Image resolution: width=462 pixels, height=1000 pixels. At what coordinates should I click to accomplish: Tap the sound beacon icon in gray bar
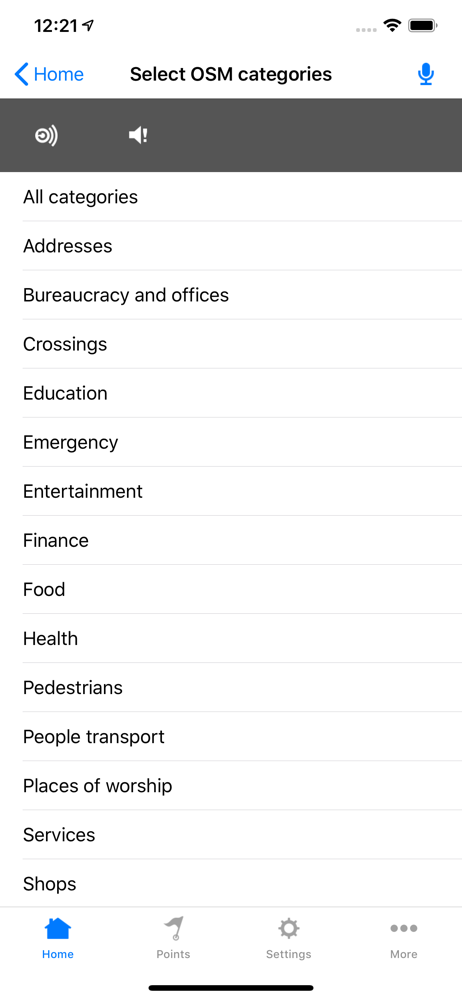(x=46, y=135)
